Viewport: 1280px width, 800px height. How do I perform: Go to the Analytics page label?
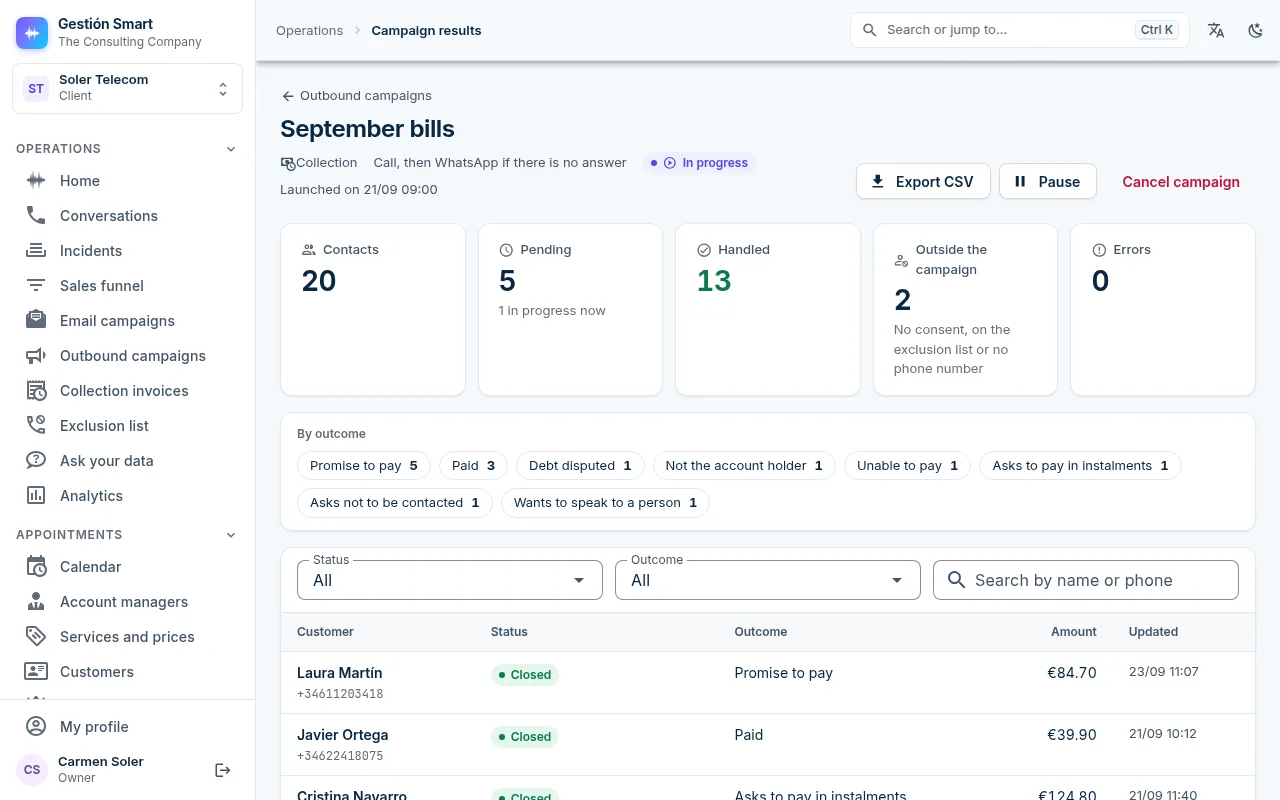91,496
